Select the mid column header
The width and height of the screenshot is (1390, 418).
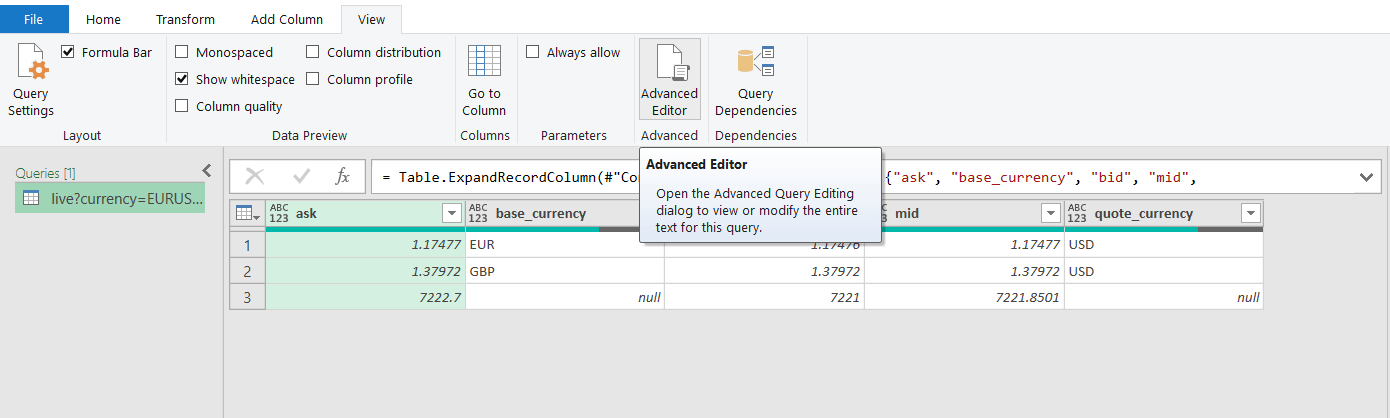click(x=964, y=213)
